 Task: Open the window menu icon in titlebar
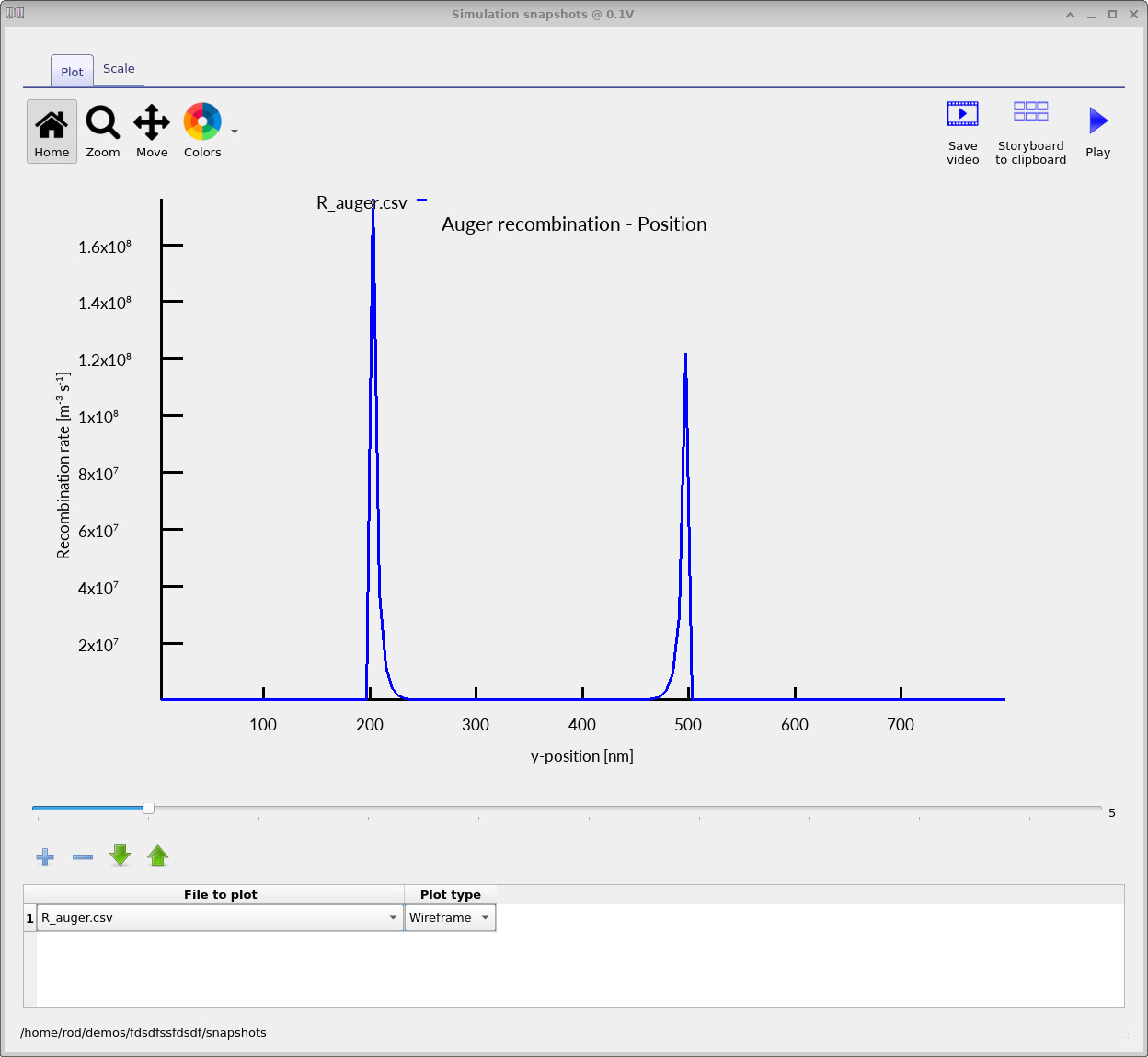[x=15, y=13]
